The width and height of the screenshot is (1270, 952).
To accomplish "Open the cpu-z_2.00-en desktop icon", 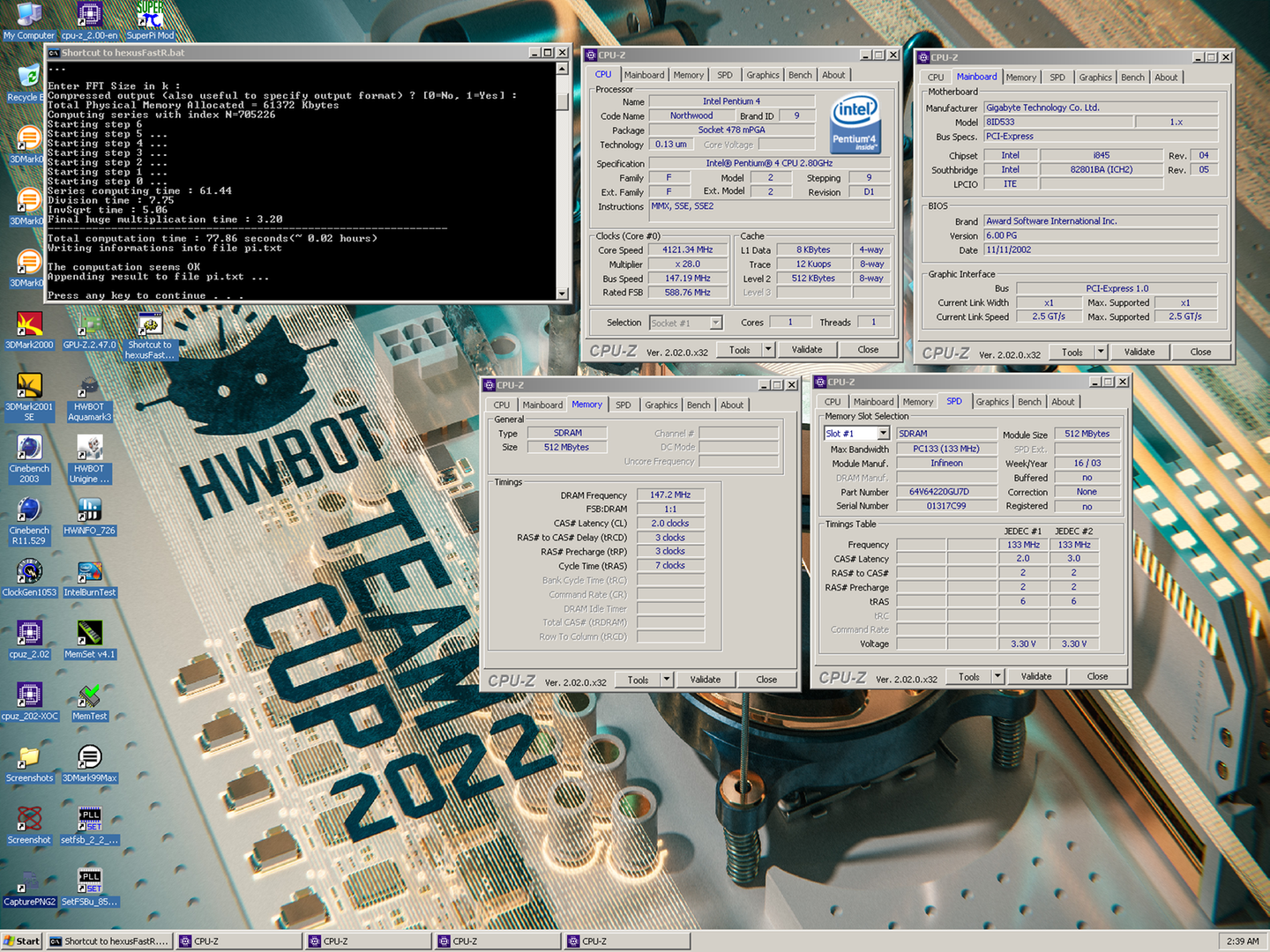I will point(89,21).
